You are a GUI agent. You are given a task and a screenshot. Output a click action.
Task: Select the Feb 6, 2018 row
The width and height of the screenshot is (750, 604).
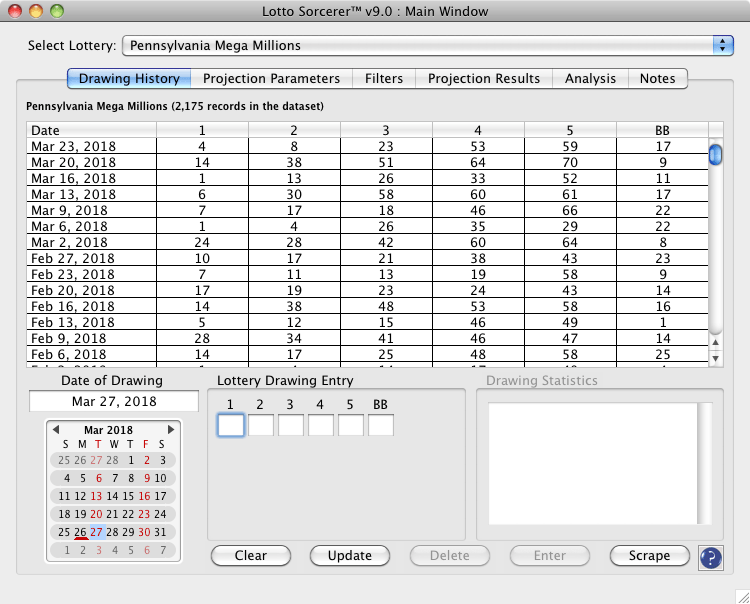(367, 354)
